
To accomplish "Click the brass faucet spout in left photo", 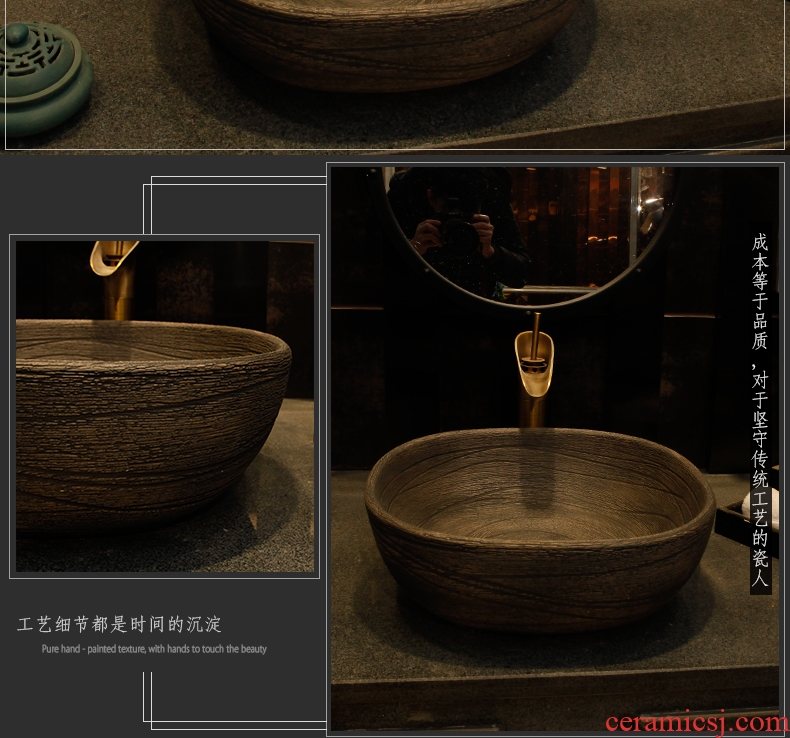I will pyautogui.click(x=110, y=257).
